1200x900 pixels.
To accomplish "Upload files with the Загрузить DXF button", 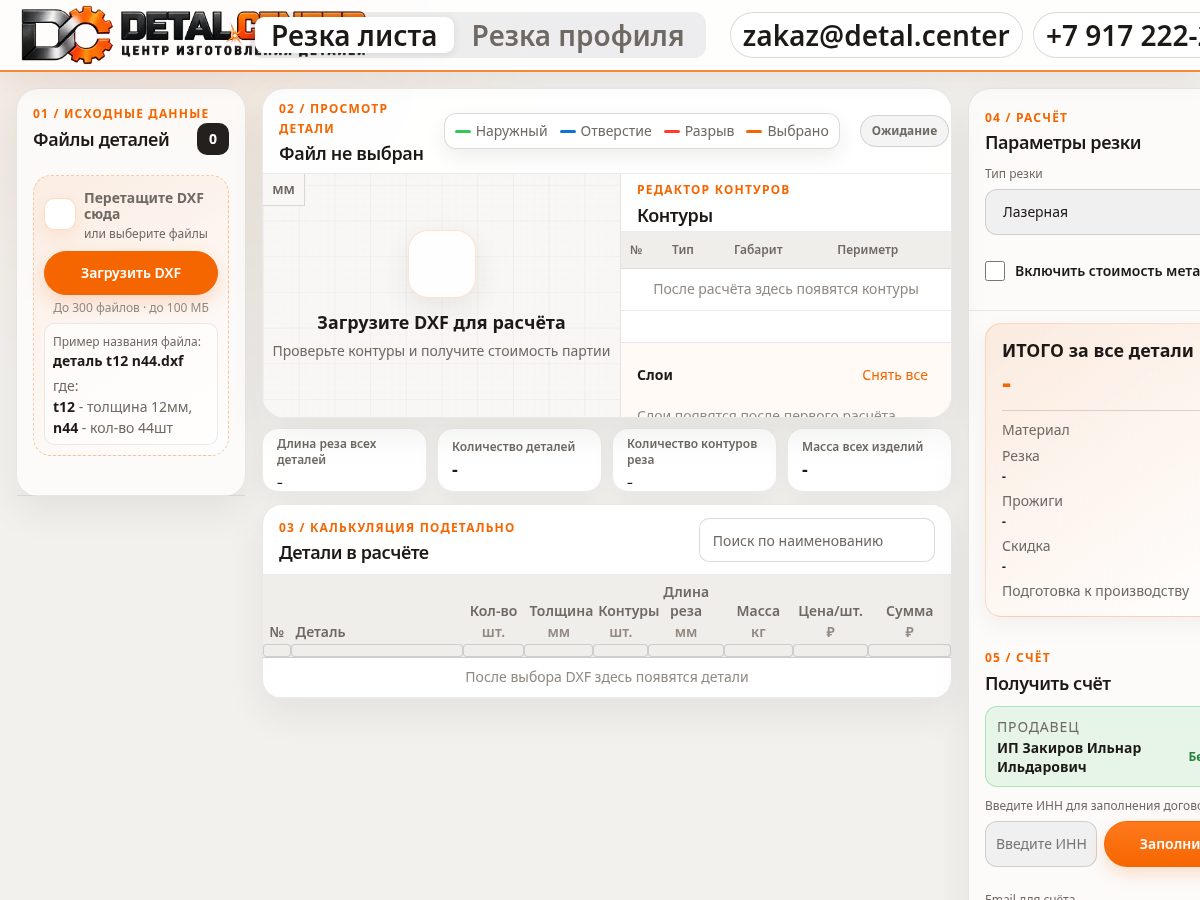I will [x=131, y=273].
